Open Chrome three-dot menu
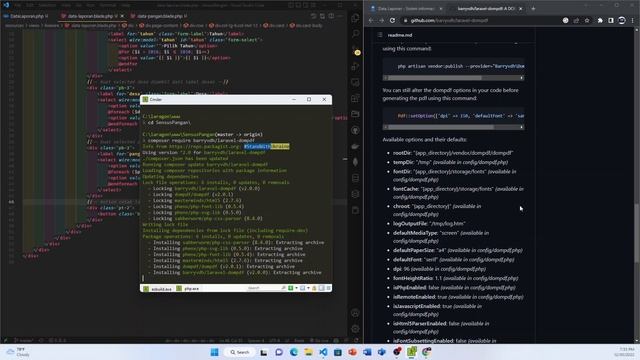This screenshot has width=640, height=360. (633, 20)
